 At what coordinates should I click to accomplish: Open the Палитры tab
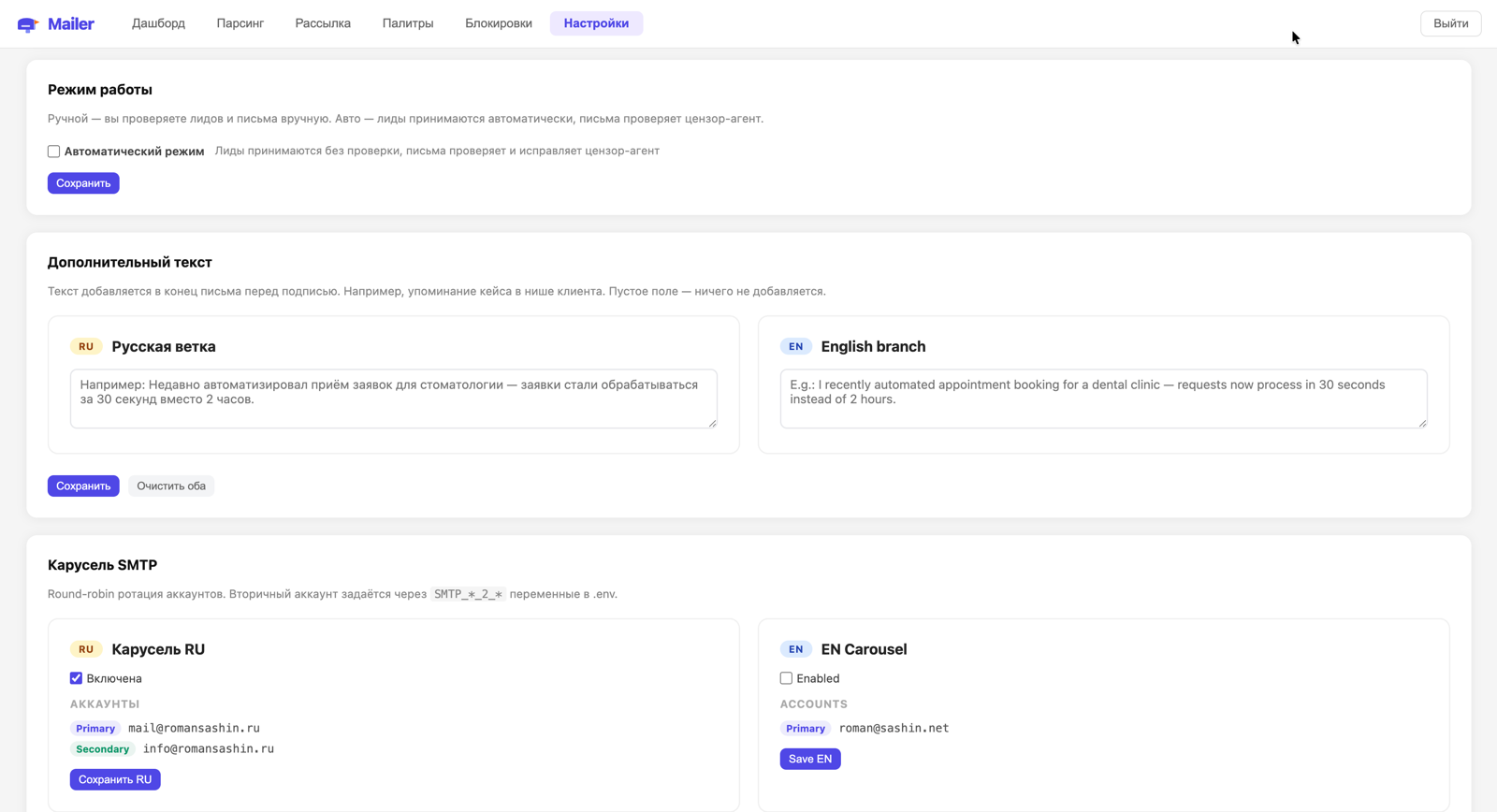[x=408, y=23]
